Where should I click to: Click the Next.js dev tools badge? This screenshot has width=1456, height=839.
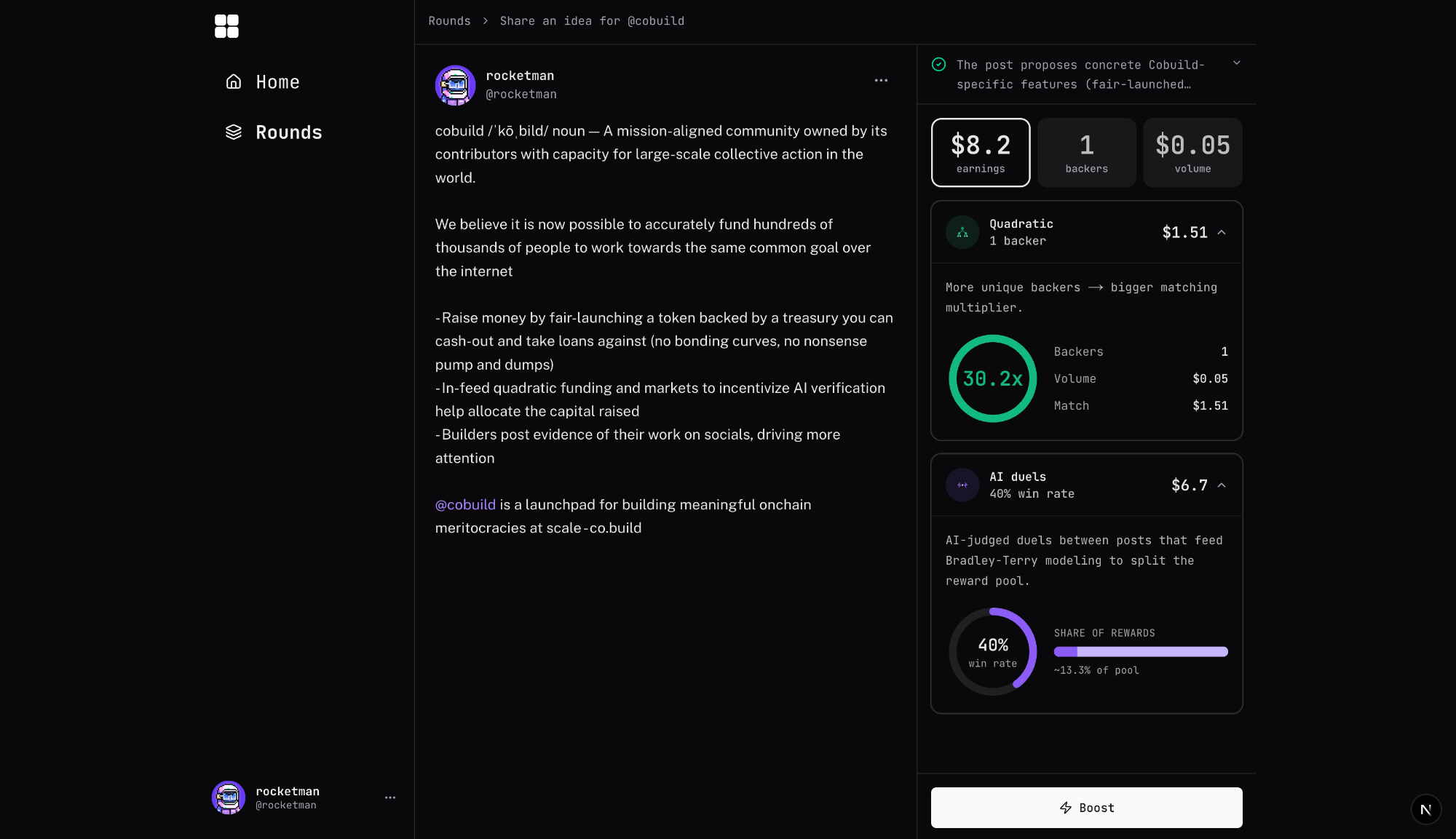(x=1425, y=809)
